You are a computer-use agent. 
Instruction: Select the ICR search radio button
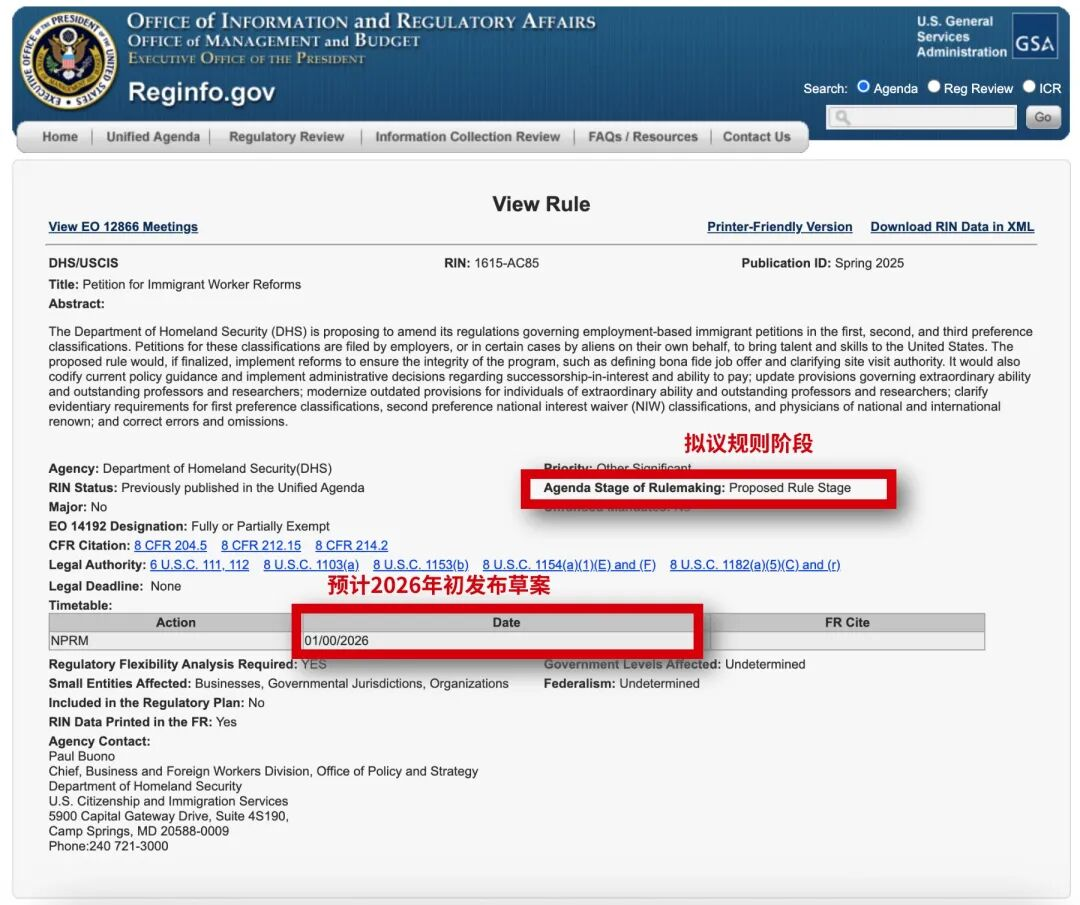1029,87
